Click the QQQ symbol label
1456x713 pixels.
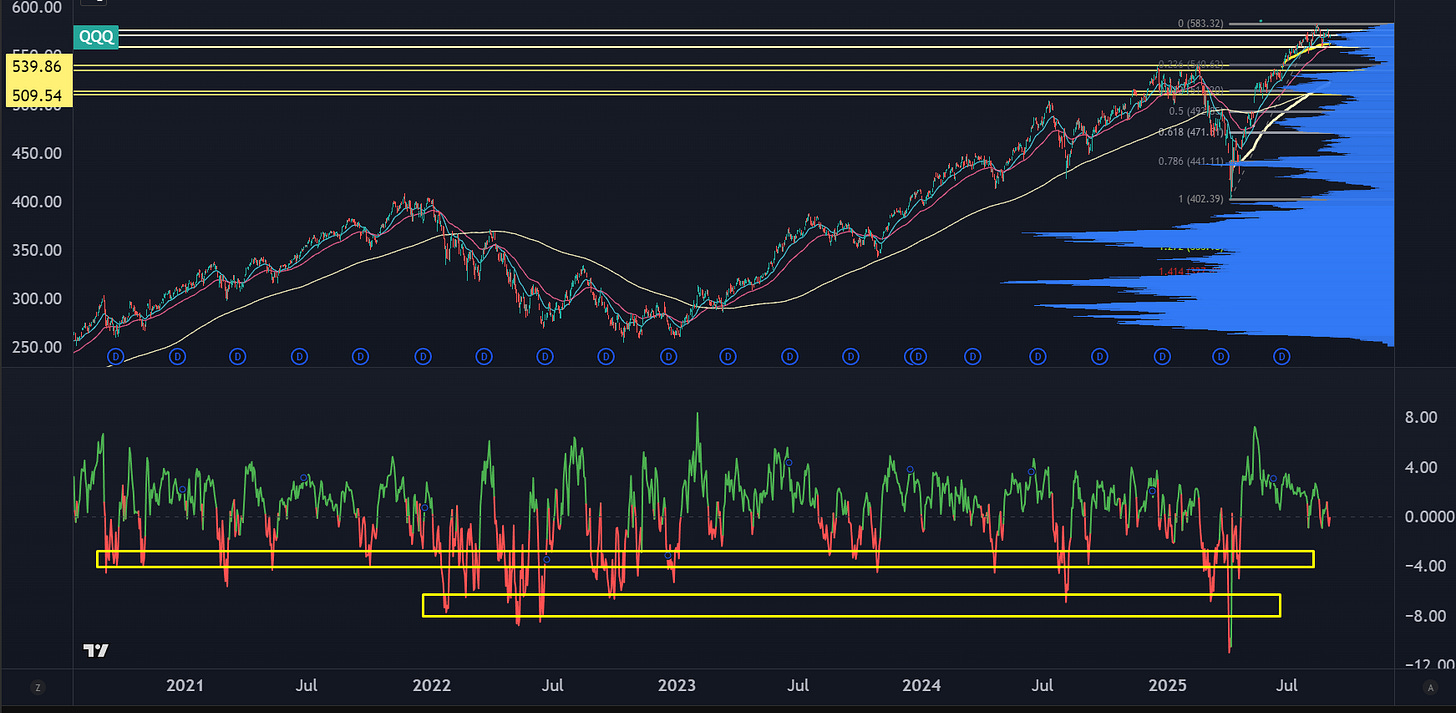(x=96, y=37)
